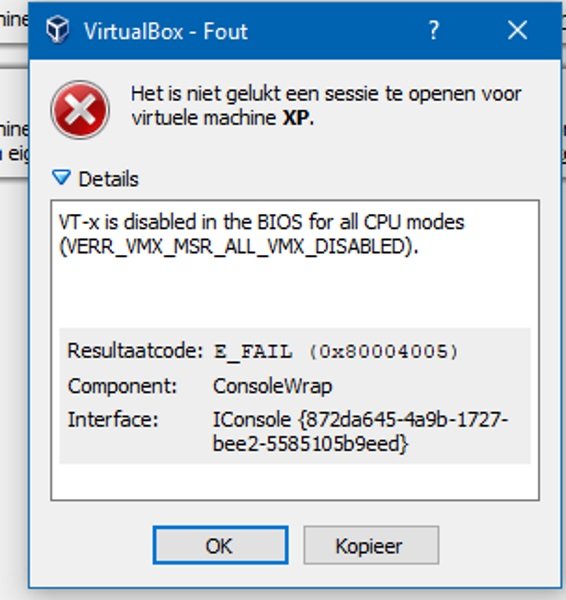The width and height of the screenshot is (566, 600).
Task: Click the ConsoleWrap component value
Action: click(272, 386)
